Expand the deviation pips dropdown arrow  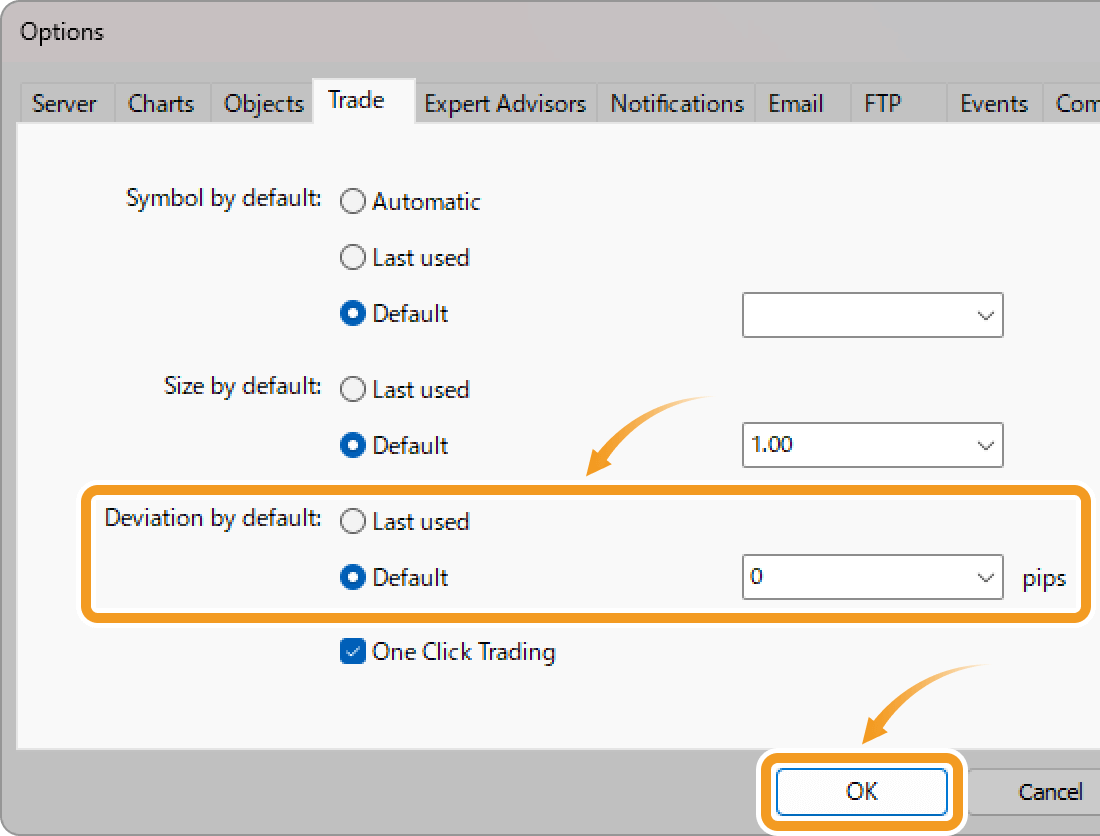pos(985,578)
